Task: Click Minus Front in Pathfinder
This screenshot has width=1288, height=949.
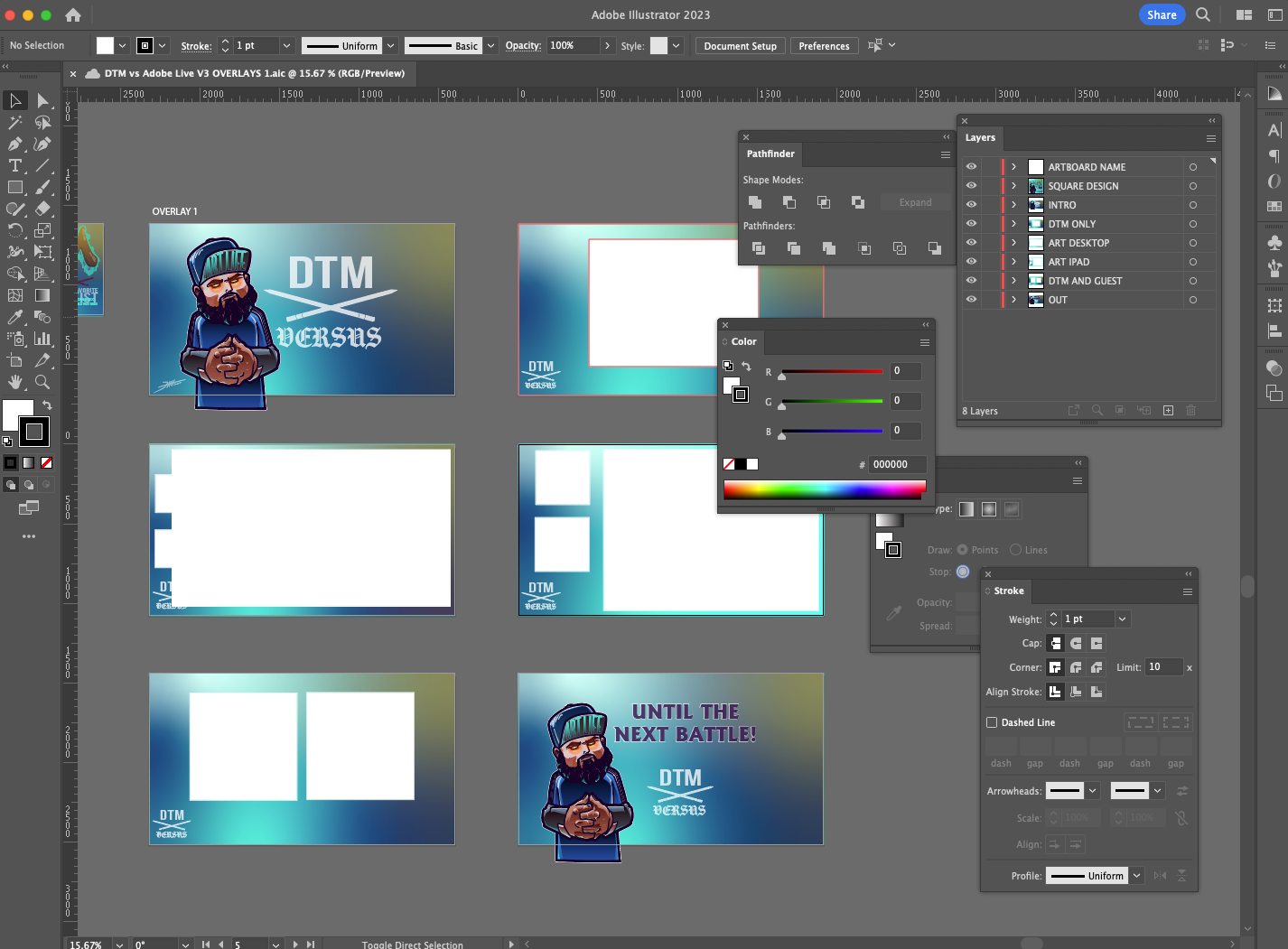Action: tap(789, 202)
